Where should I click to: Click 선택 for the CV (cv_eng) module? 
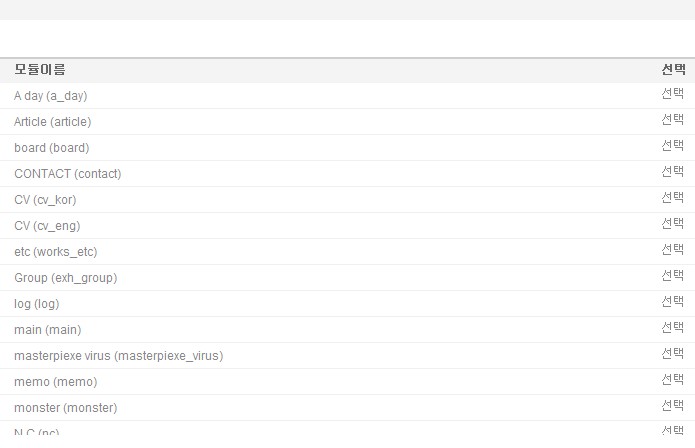(x=672, y=224)
